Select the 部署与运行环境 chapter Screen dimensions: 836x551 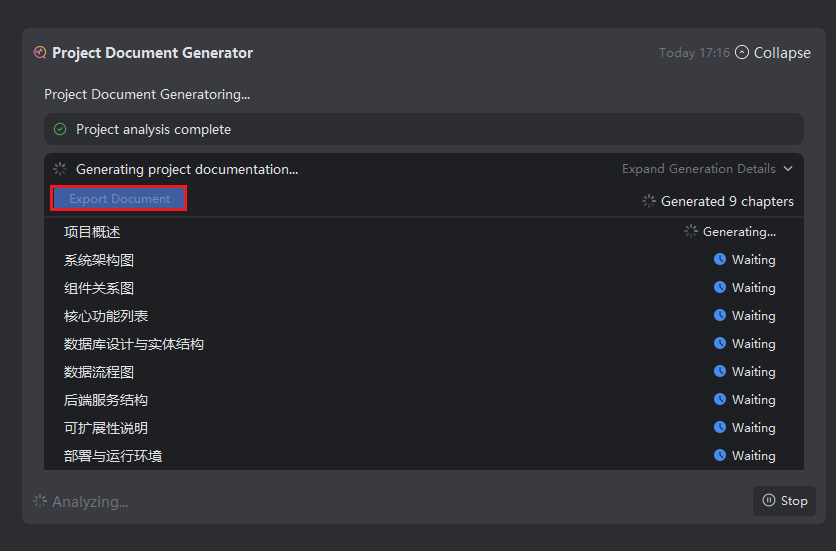113,456
